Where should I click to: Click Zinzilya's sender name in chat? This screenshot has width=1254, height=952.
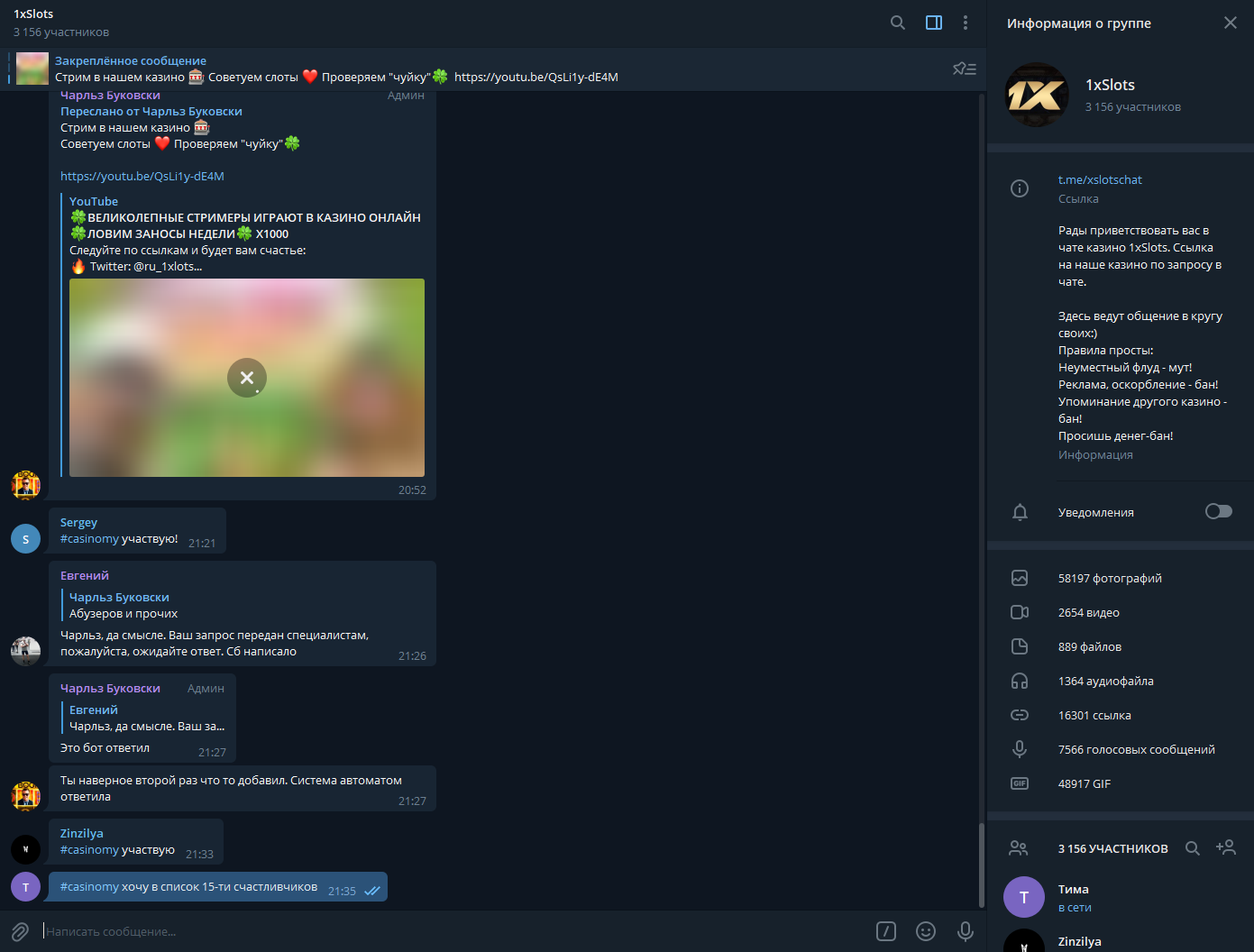[82, 833]
